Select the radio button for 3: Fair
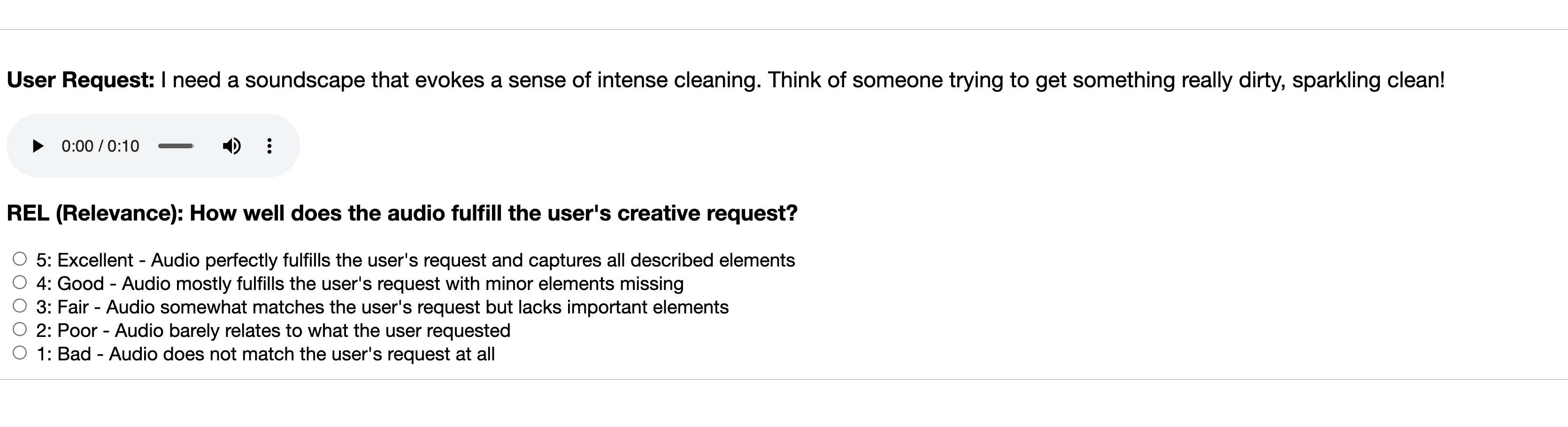This screenshot has width=1568, height=427. pyautogui.click(x=20, y=306)
